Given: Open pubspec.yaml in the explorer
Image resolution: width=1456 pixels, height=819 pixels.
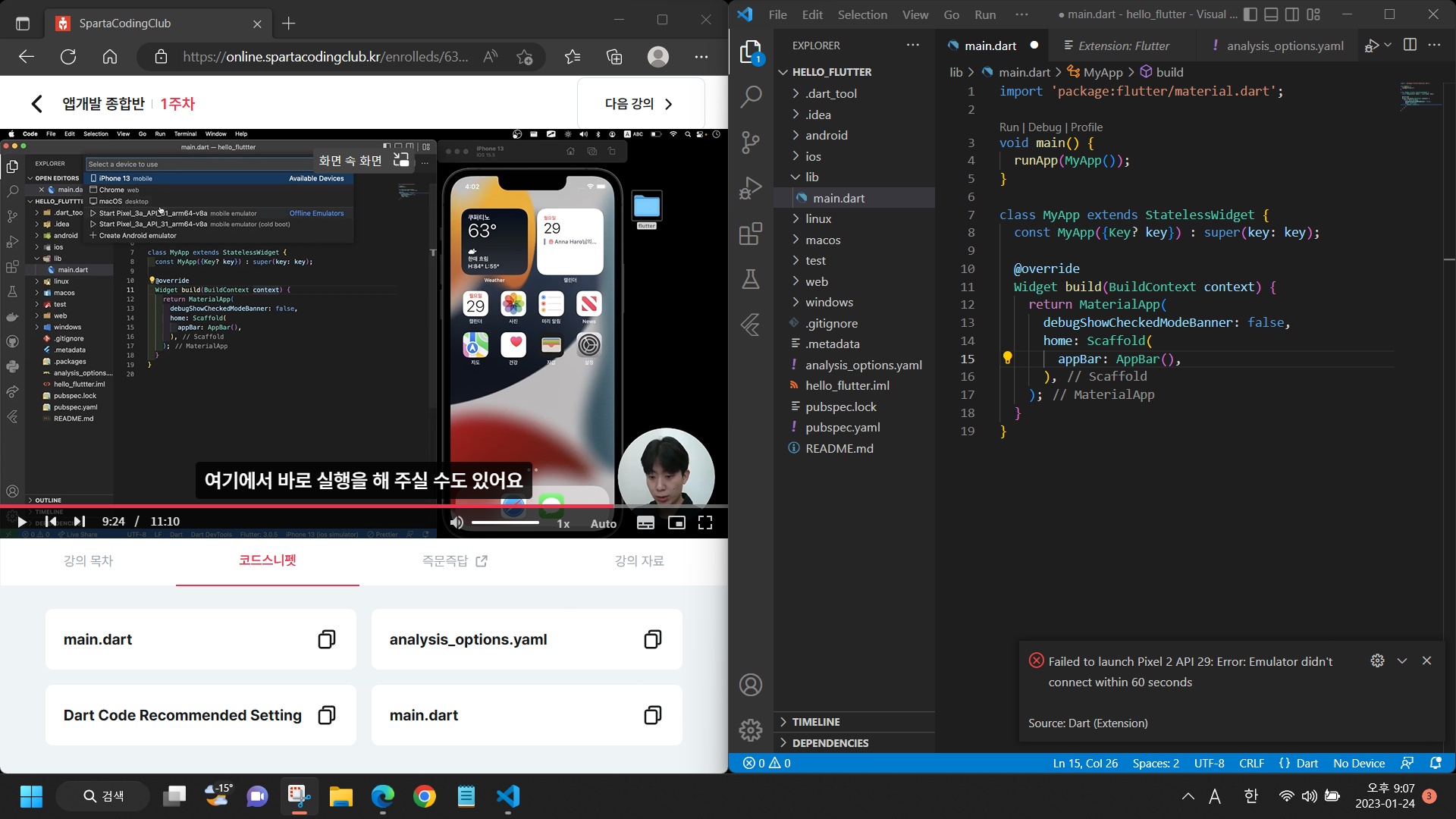Looking at the screenshot, I should [843, 427].
